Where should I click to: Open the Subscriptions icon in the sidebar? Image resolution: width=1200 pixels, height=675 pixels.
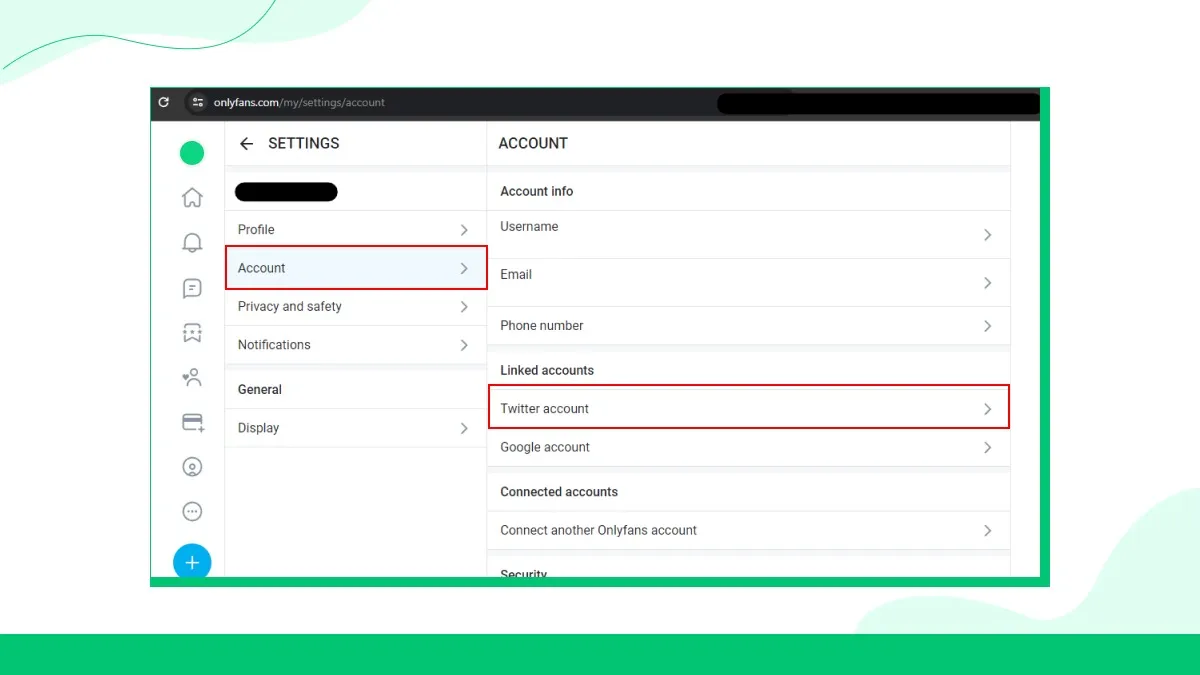coord(192,377)
